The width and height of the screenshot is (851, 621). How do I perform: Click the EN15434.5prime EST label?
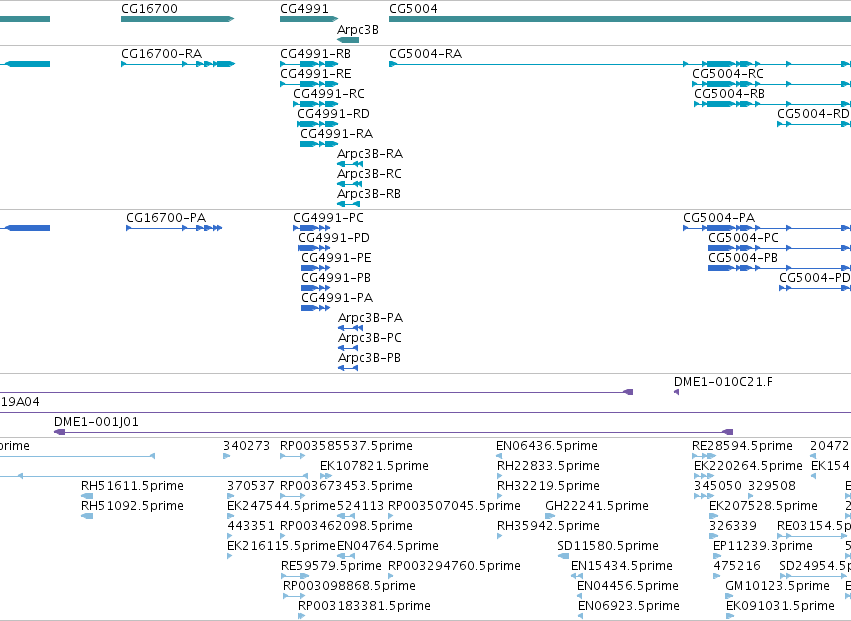click(621, 566)
